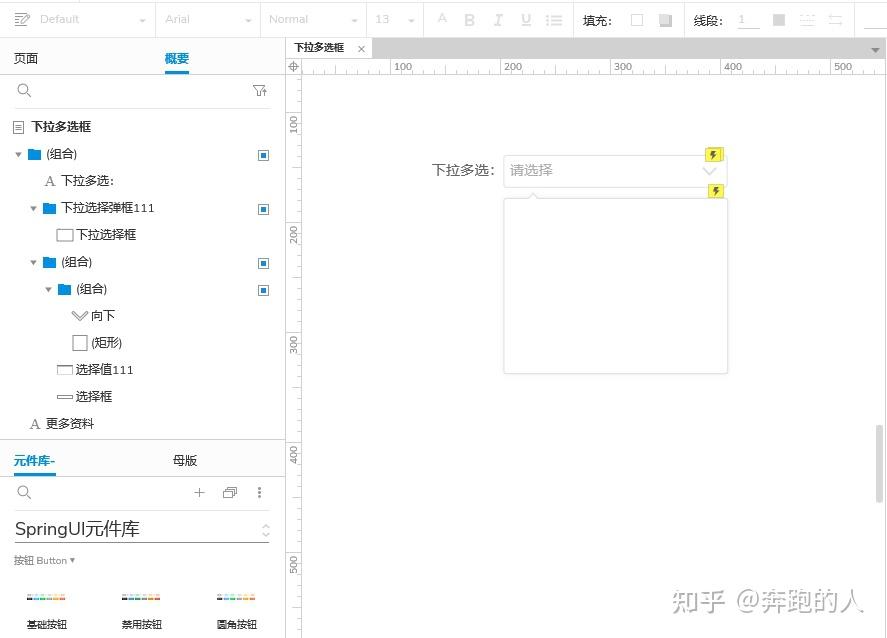Toggle bold formatting
887x638 pixels.
(x=470, y=20)
